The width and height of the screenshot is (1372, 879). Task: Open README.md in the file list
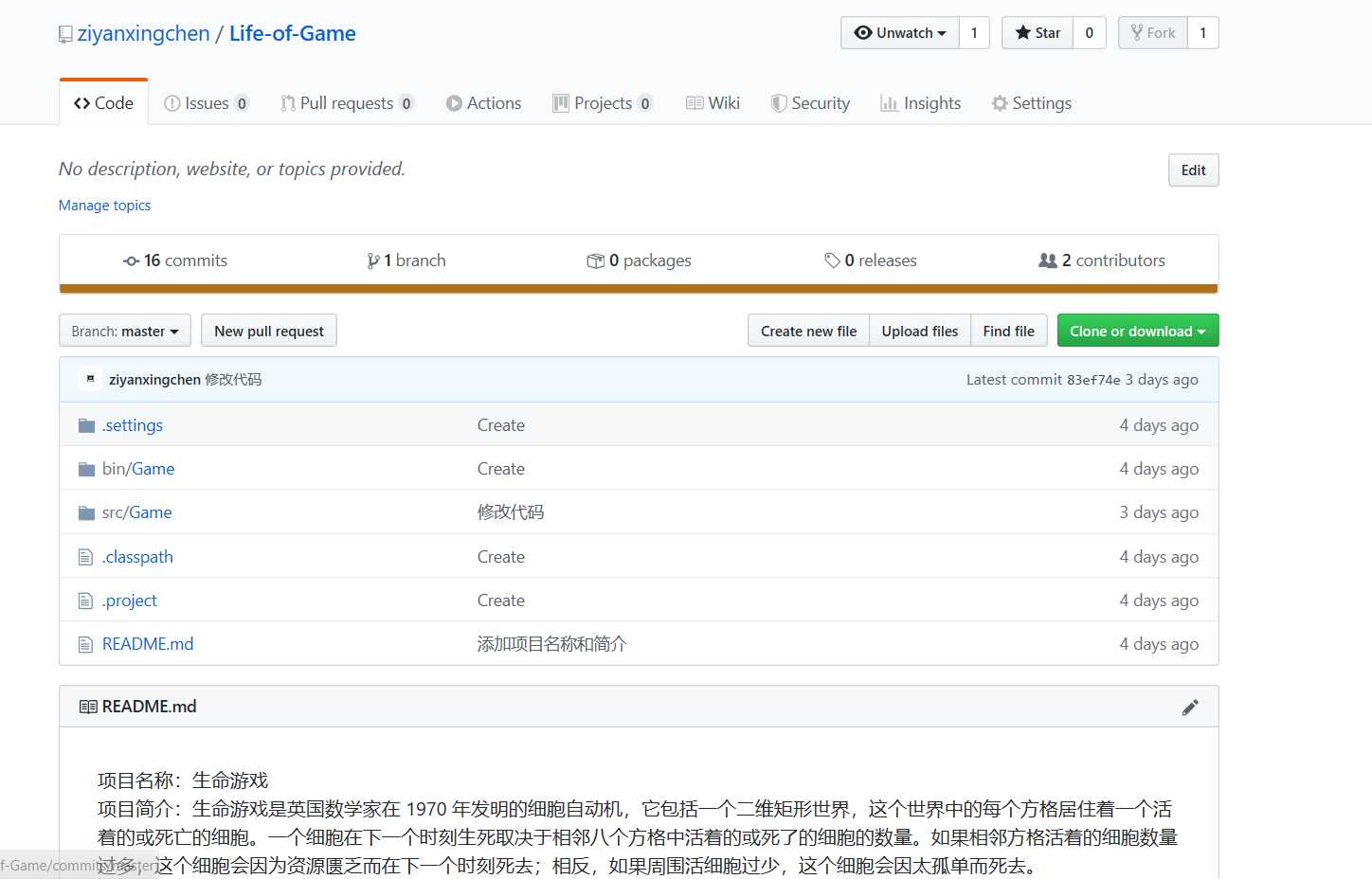point(148,644)
